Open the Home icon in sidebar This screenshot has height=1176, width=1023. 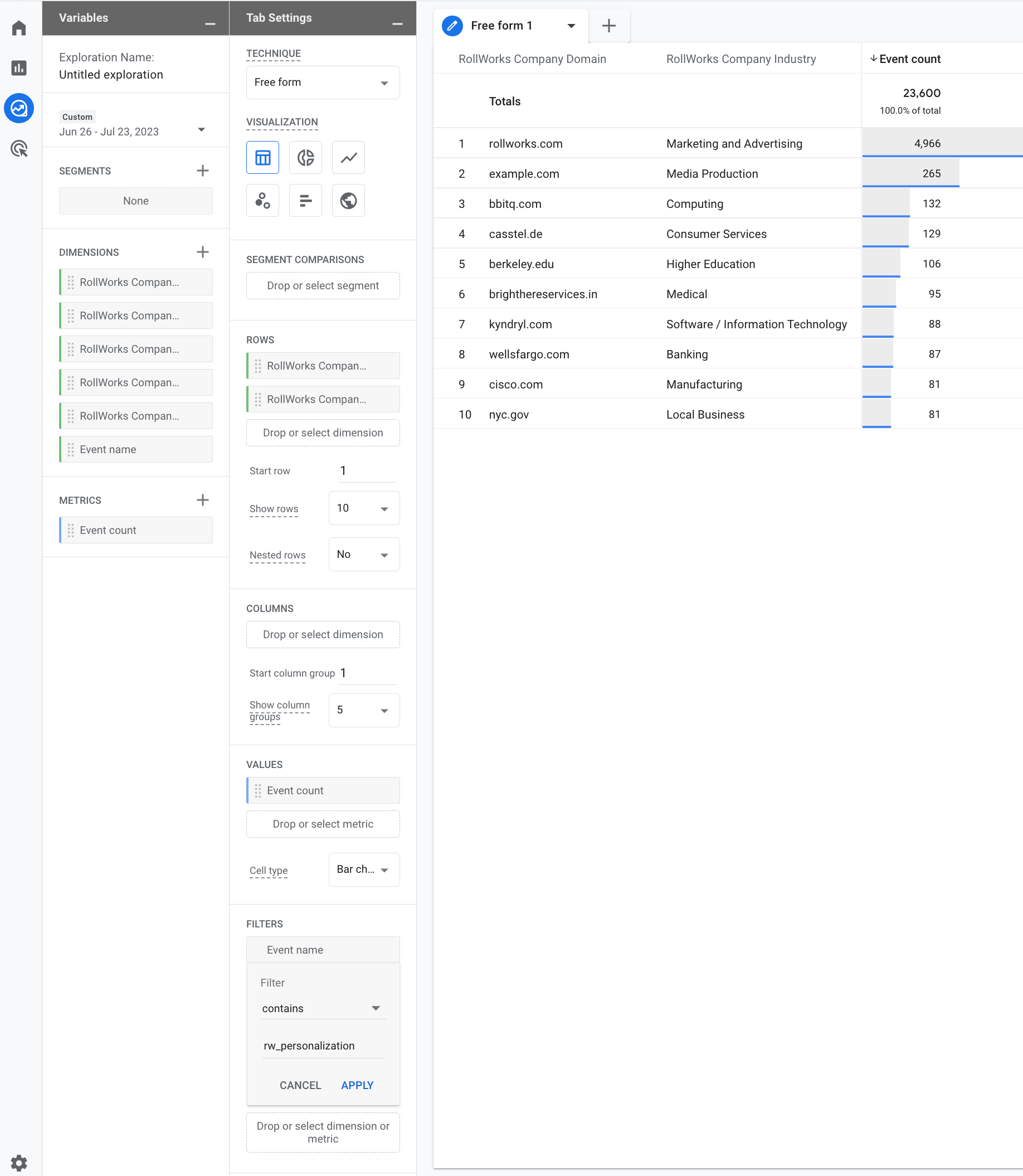[20, 28]
